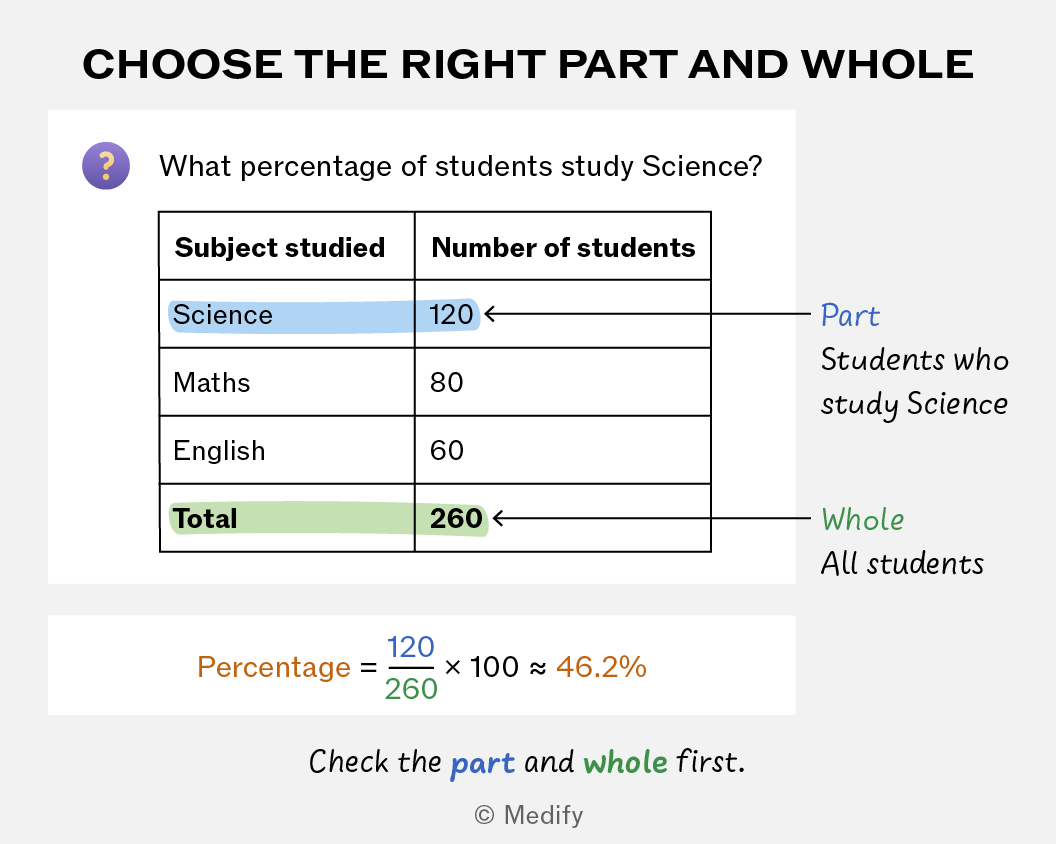This screenshot has width=1056, height=844.
Task: Click the question text about Science
Action: (x=461, y=166)
